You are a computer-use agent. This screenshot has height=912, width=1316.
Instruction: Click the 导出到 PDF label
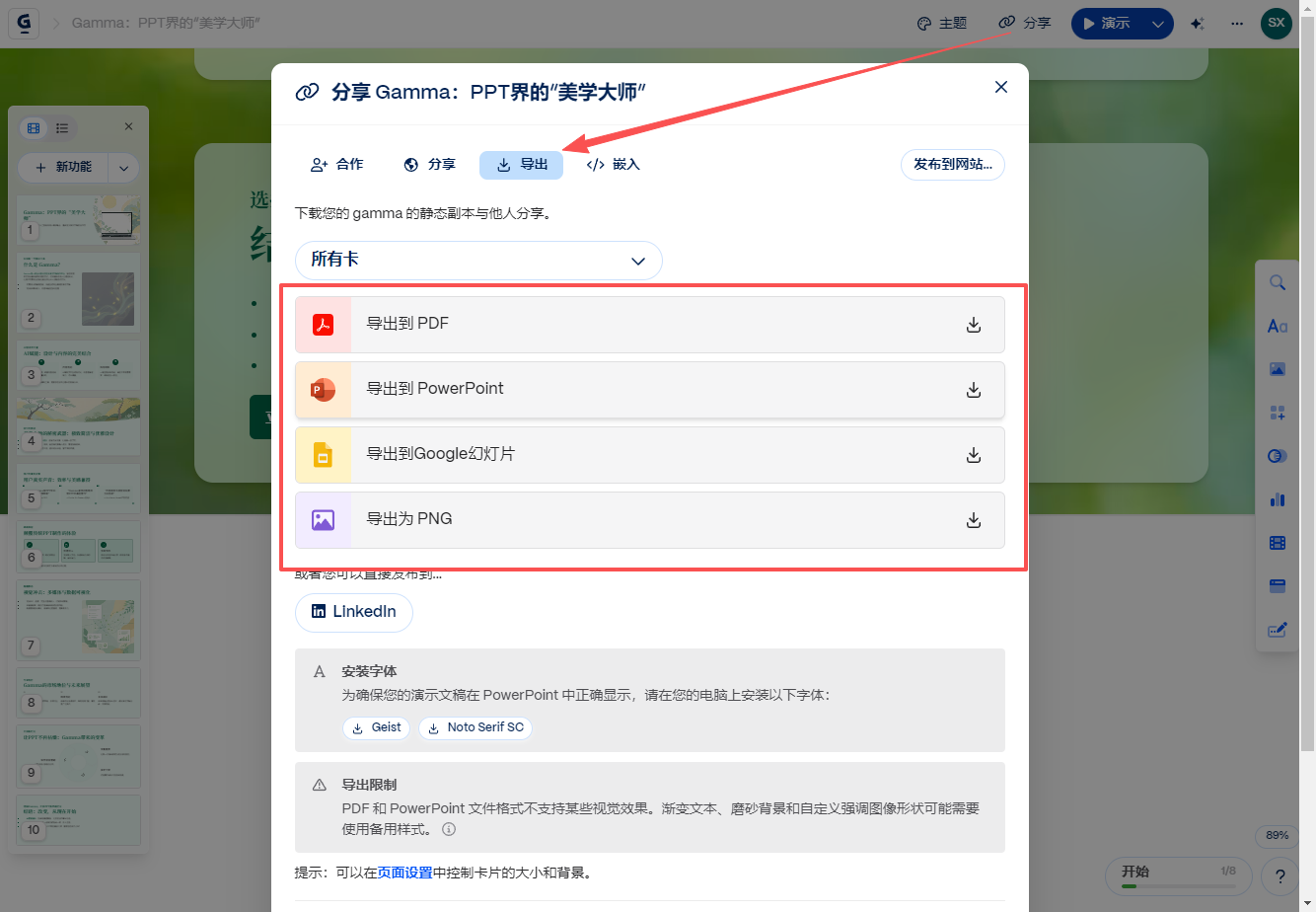pos(407,324)
